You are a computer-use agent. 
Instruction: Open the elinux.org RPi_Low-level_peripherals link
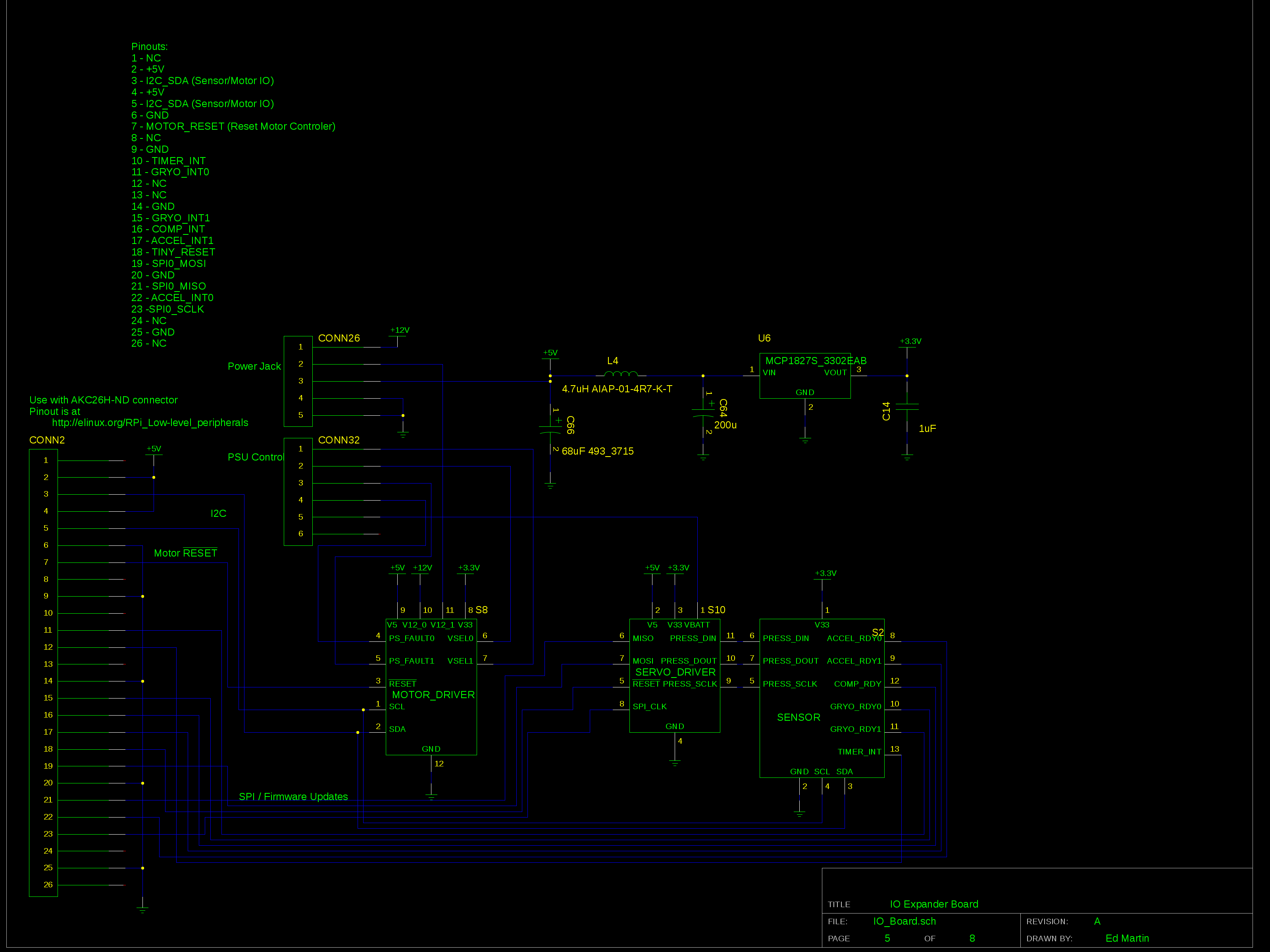pos(150,423)
